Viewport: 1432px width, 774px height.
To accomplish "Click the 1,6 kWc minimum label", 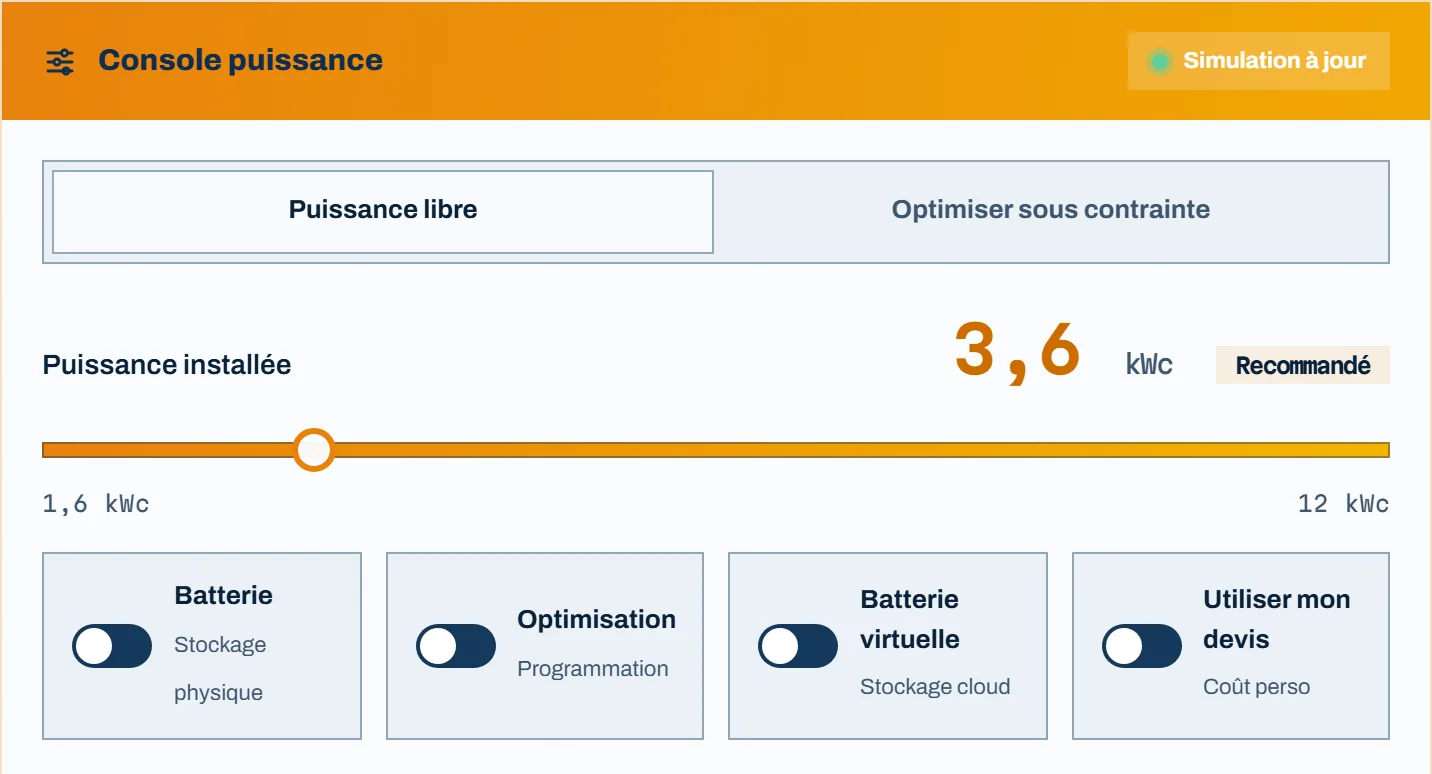I will click(x=96, y=504).
